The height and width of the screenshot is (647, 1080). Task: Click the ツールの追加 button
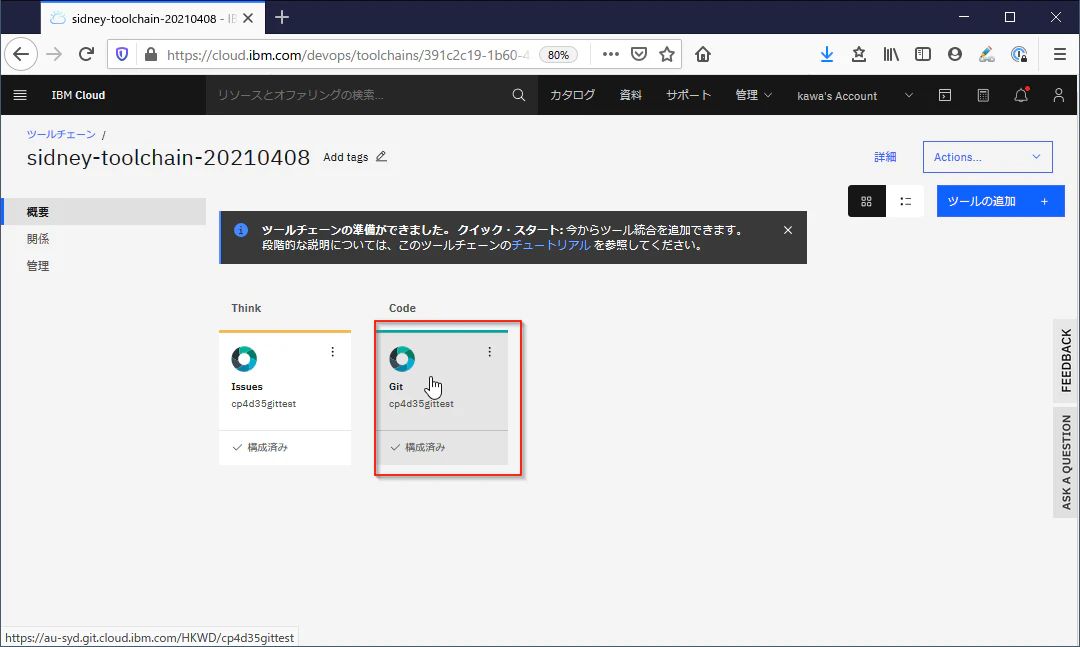pyautogui.click(x=1000, y=201)
